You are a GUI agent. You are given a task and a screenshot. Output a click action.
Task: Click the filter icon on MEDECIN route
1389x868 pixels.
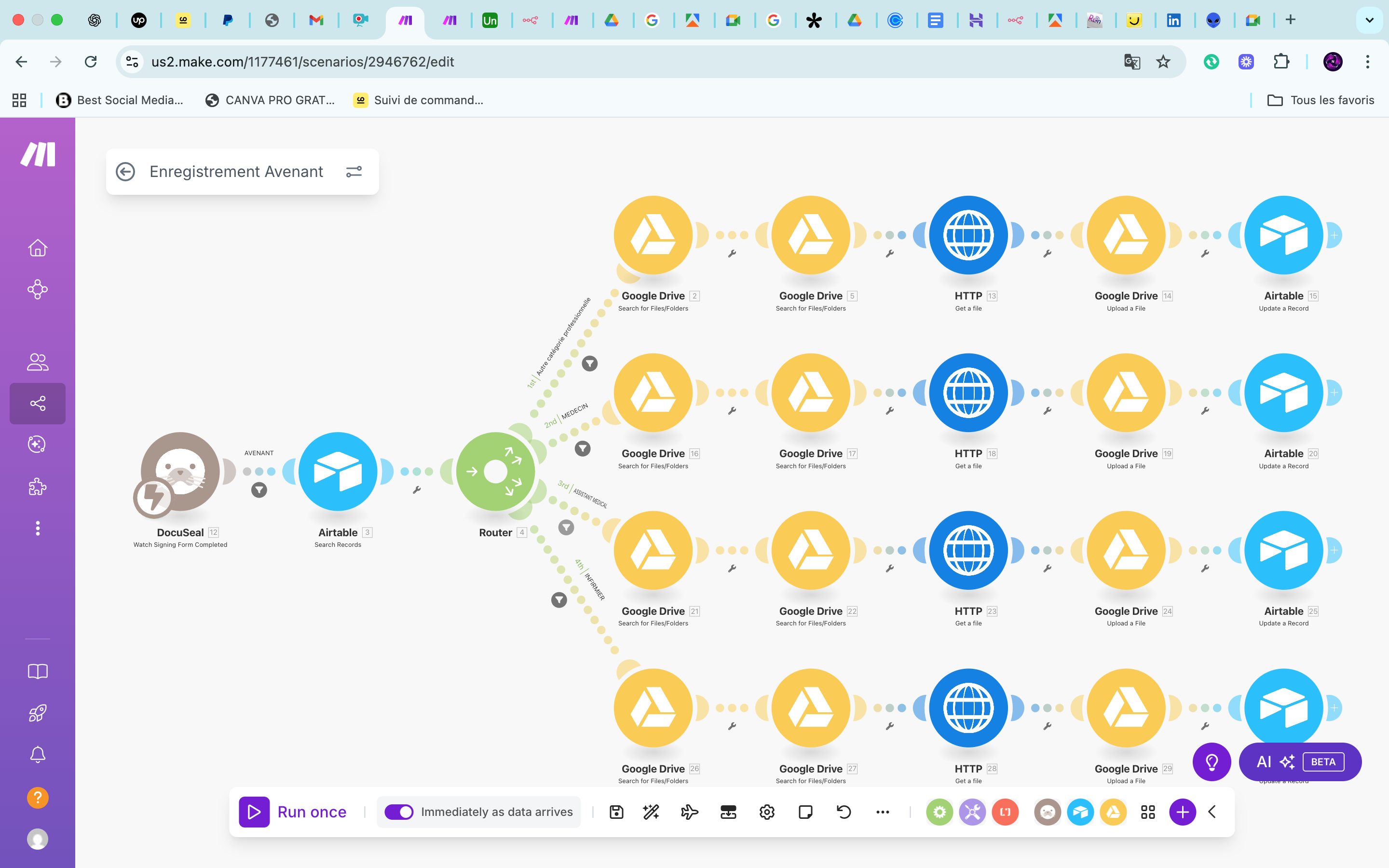click(x=583, y=448)
